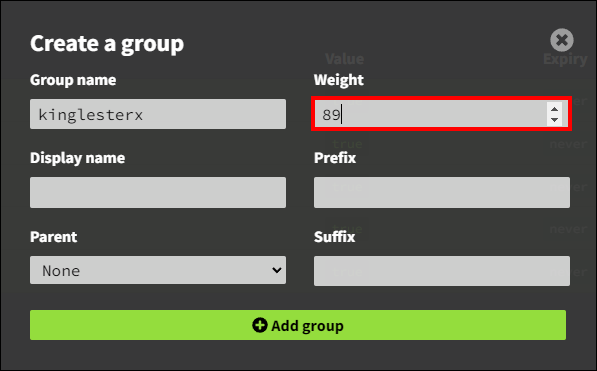This screenshot has height=371, width=597.
Task: Decrease Weight with the down arrow
Action: (x=554, y=120)
